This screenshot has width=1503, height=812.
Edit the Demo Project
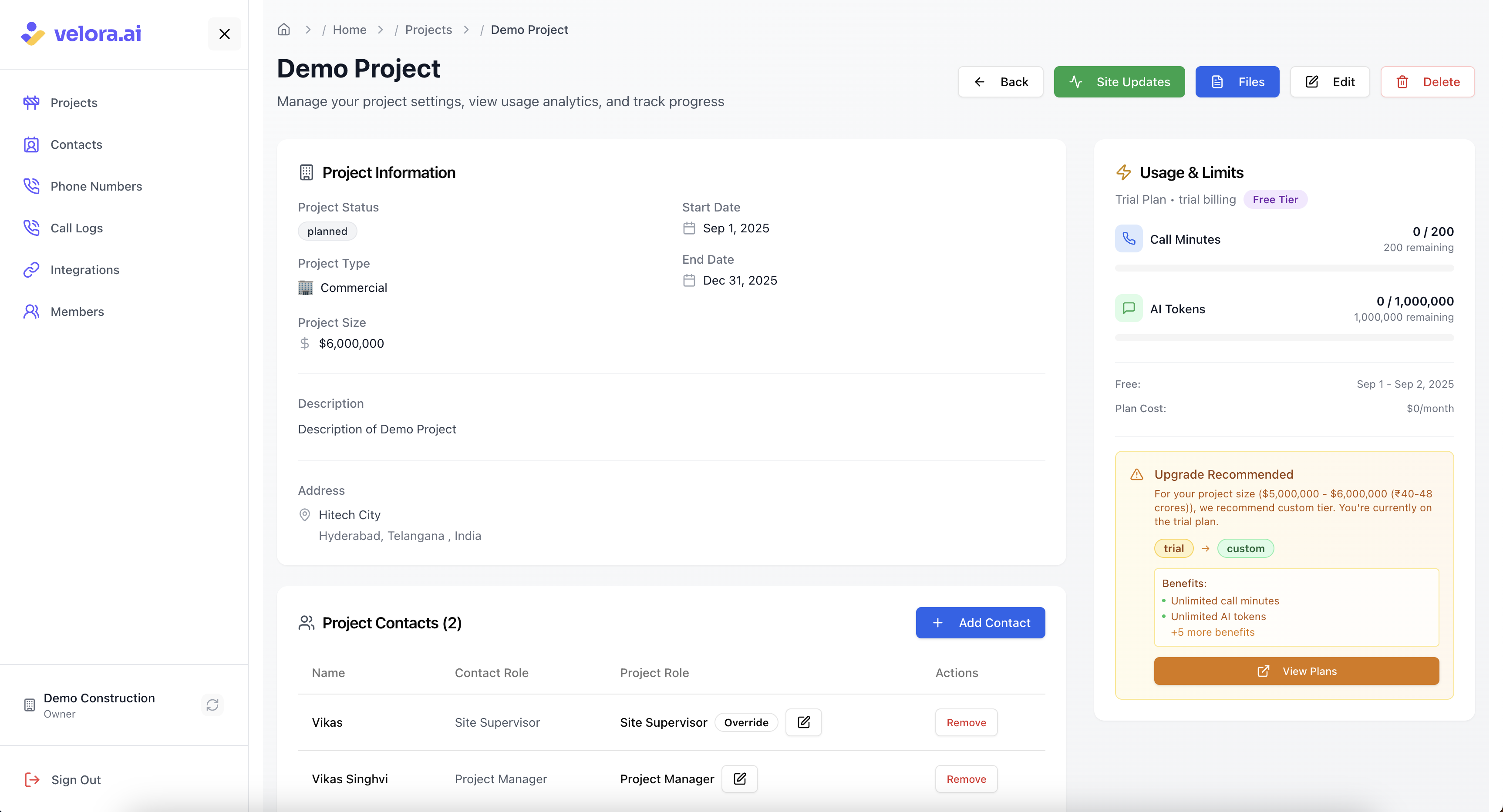point(1330,82)
